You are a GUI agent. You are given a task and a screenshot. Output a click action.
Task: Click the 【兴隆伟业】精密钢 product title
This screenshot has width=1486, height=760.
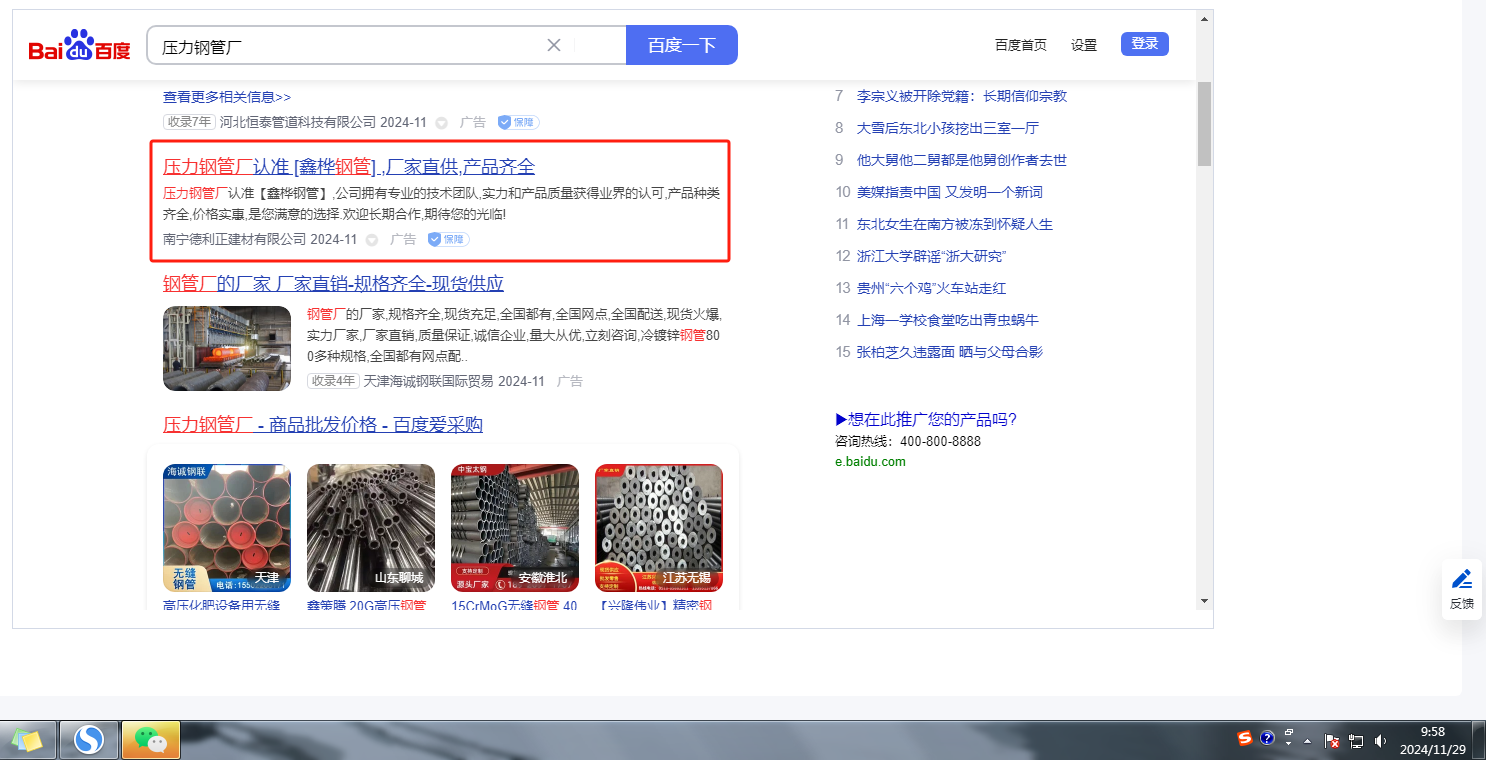[656, 605]
